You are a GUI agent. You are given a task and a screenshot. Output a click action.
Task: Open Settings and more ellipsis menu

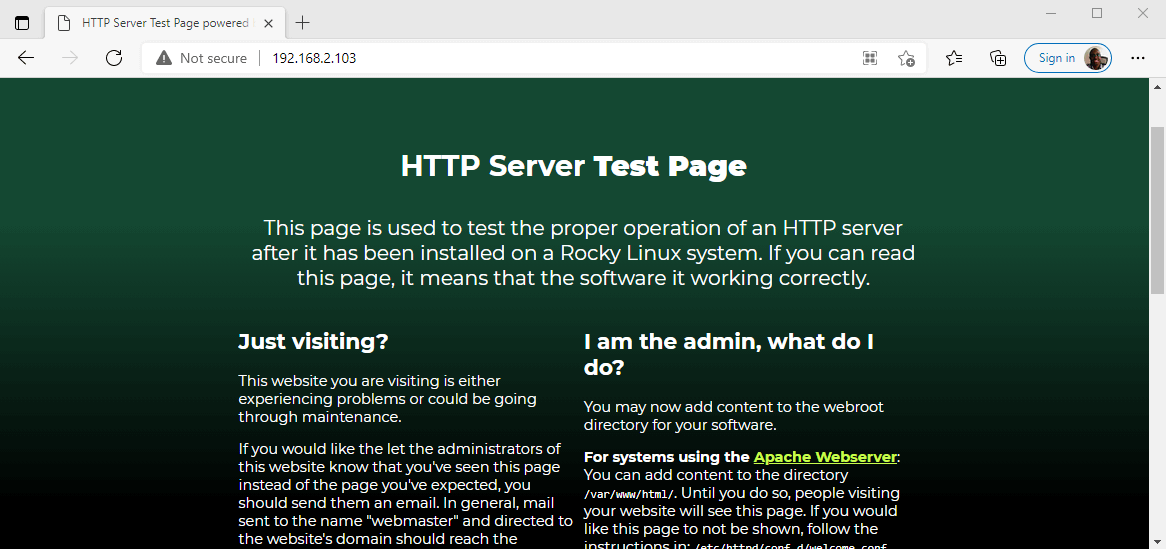coord(1138,58)
